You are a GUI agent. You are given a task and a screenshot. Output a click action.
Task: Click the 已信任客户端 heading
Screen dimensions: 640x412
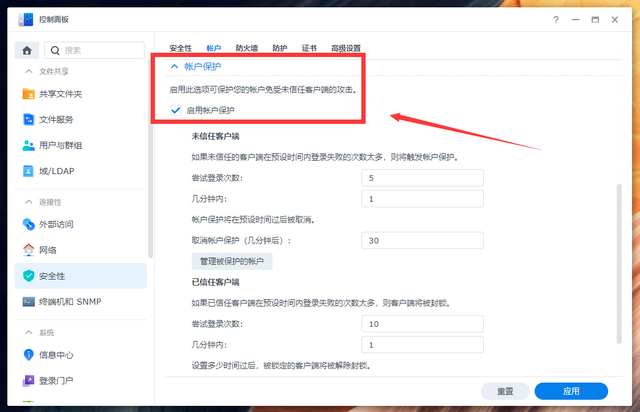click(x=216, y=282)
